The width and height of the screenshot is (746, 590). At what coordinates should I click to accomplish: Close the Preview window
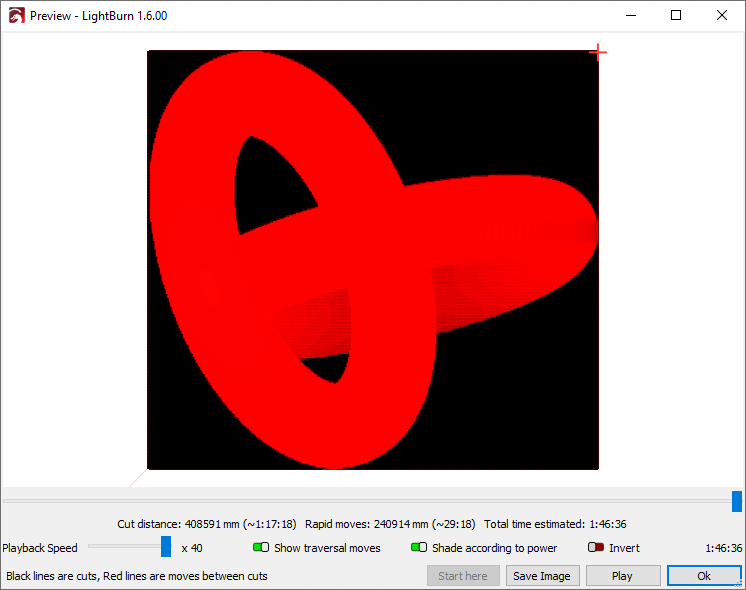[x=722, y=16]
